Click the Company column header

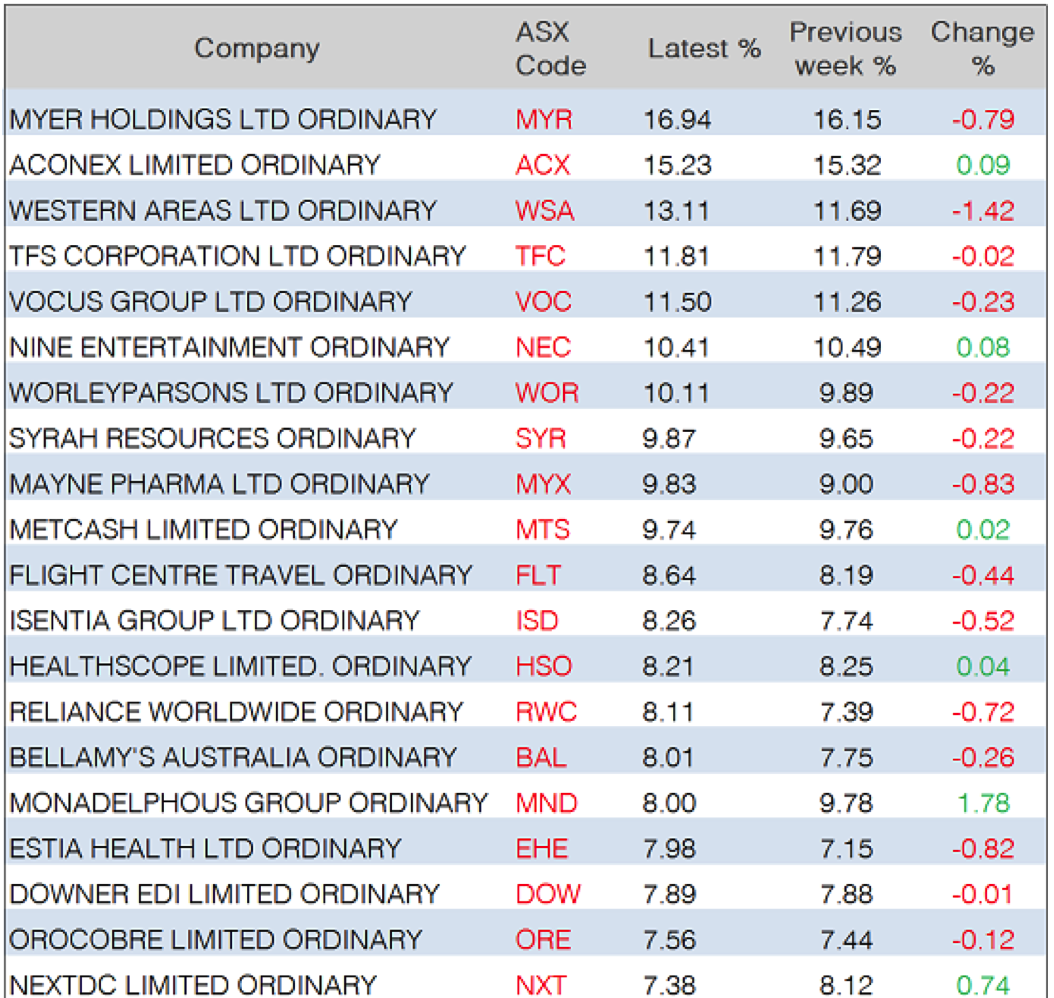click(257, 48)
